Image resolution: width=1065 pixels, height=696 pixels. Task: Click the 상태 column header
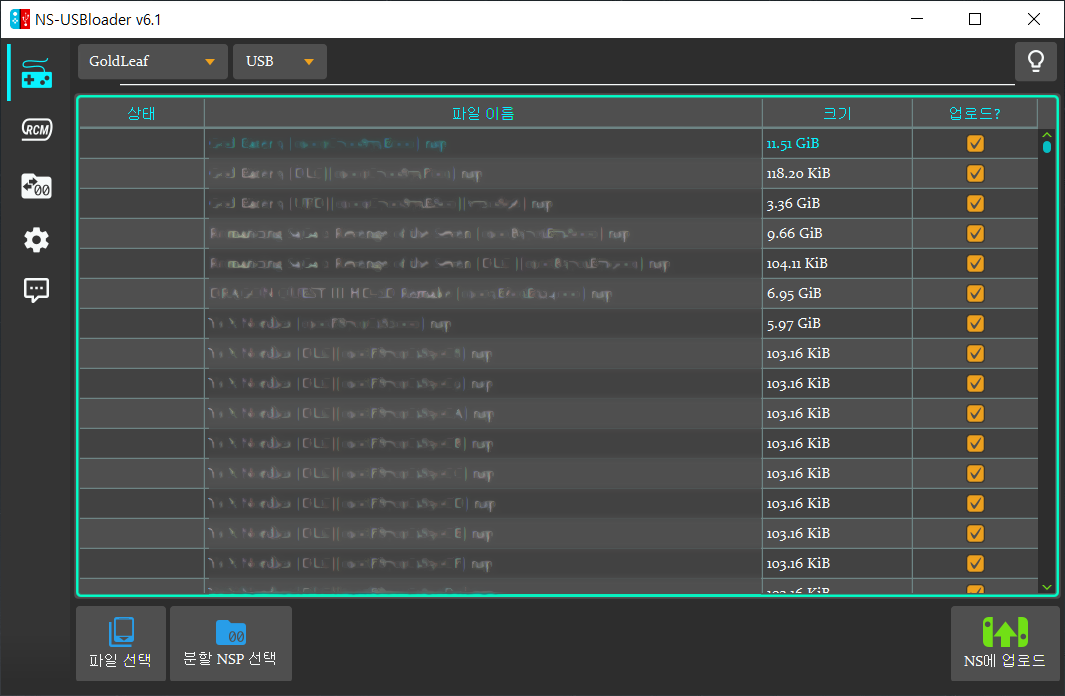142,113
